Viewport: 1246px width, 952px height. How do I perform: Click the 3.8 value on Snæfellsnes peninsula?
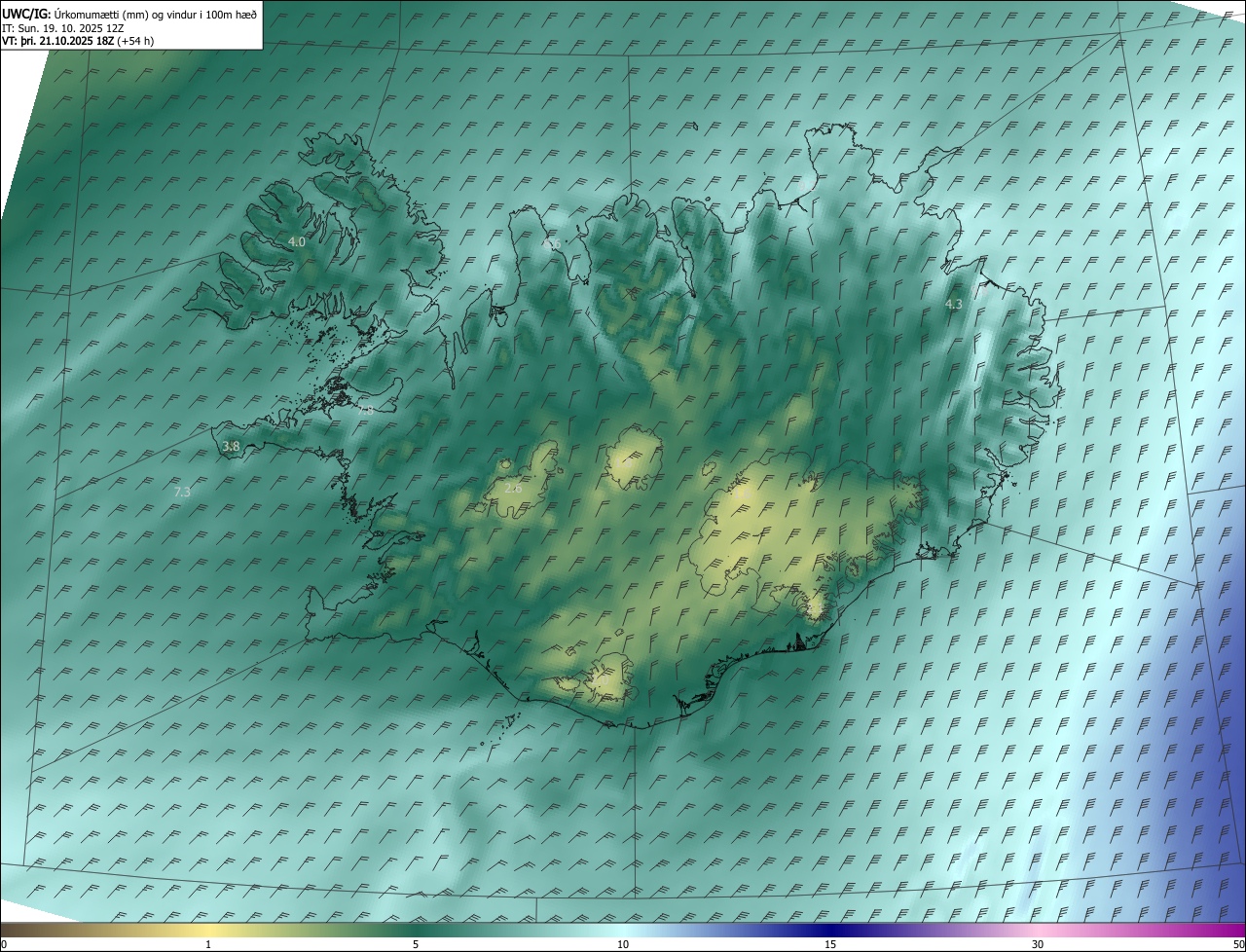pos(231,447)
